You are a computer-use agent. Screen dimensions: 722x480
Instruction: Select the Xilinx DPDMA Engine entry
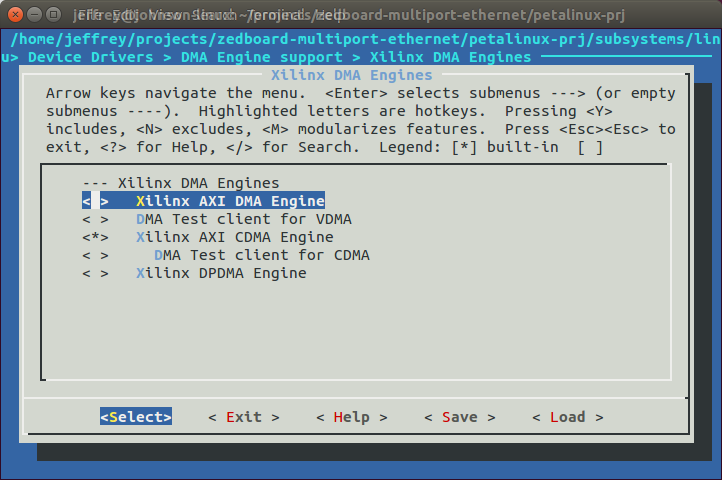pyautogui.click(x=221, y=273)
